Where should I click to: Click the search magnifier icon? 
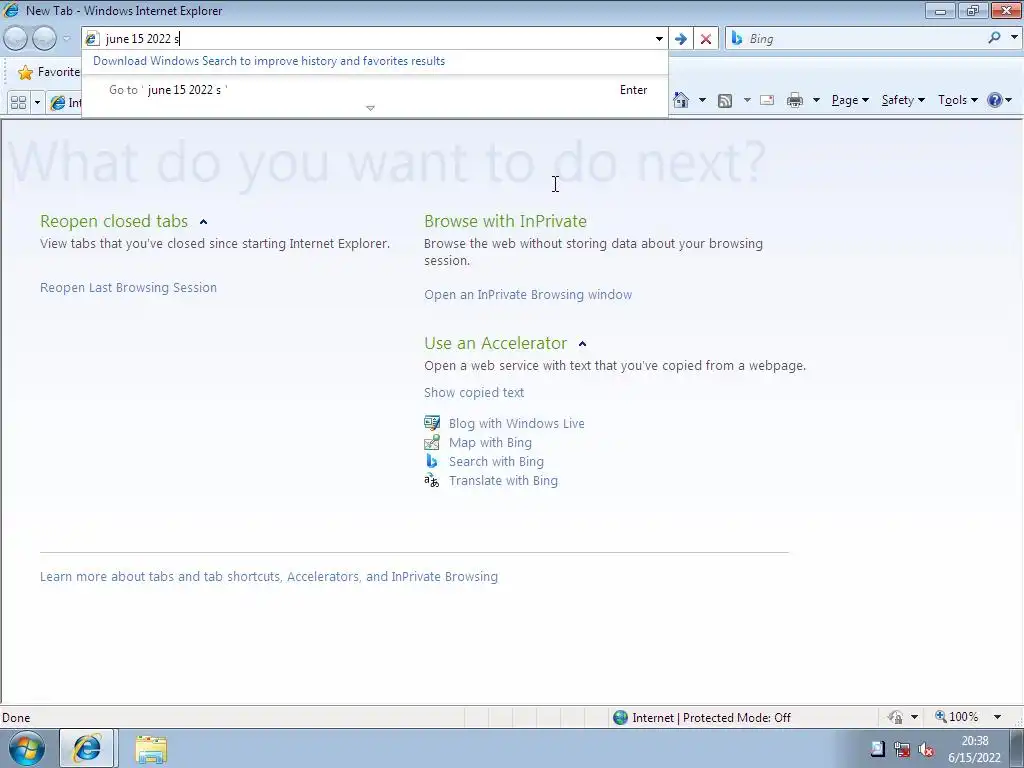click(995, 38)
